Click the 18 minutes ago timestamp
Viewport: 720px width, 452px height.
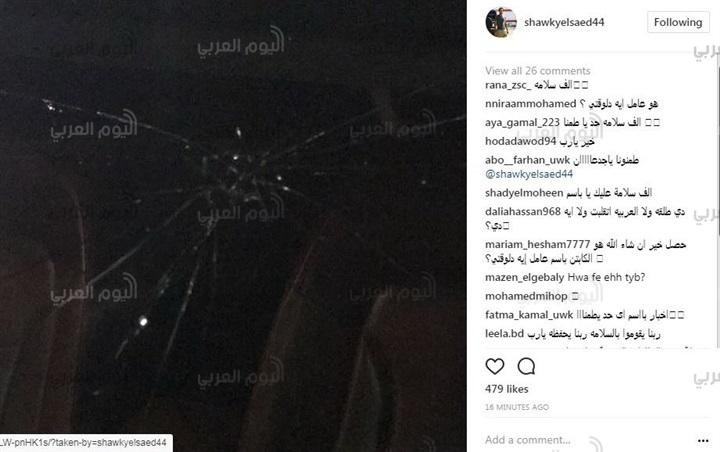tap(517, 407)
